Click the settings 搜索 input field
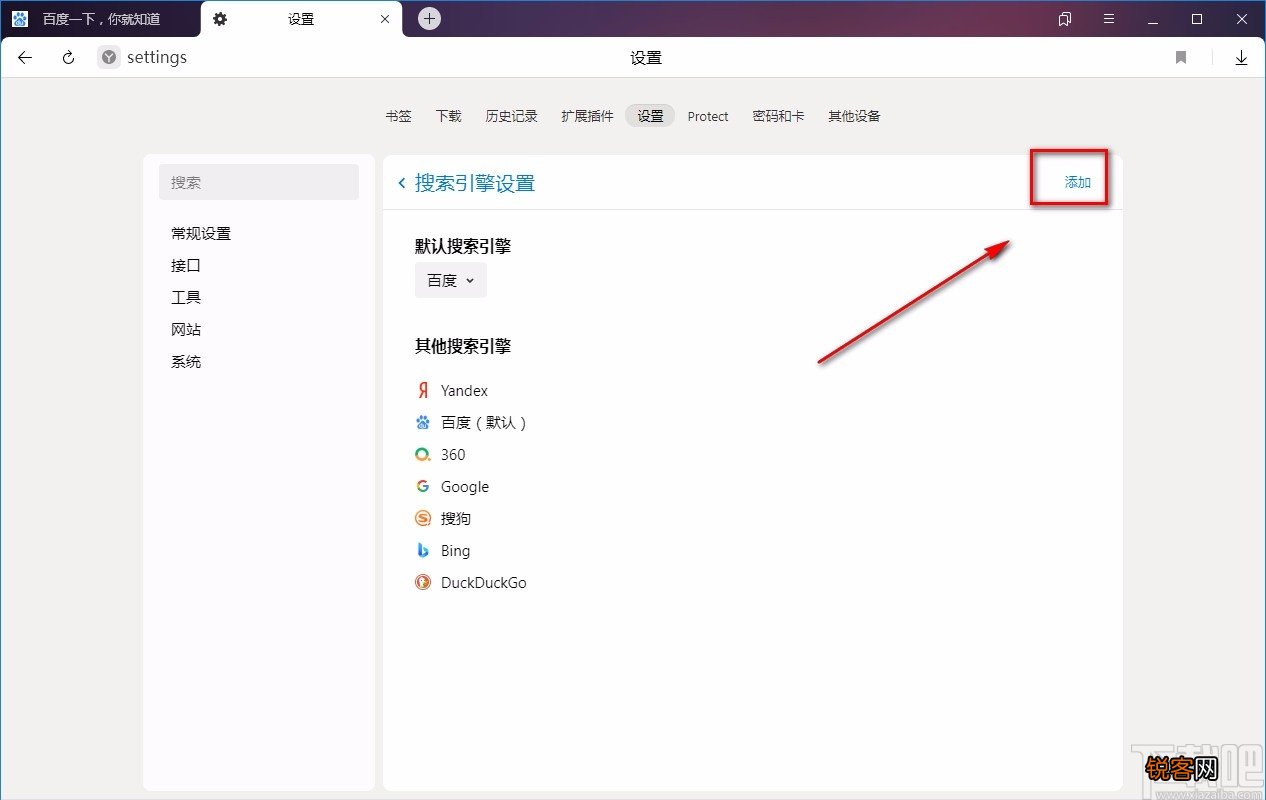 click(259, 182)
